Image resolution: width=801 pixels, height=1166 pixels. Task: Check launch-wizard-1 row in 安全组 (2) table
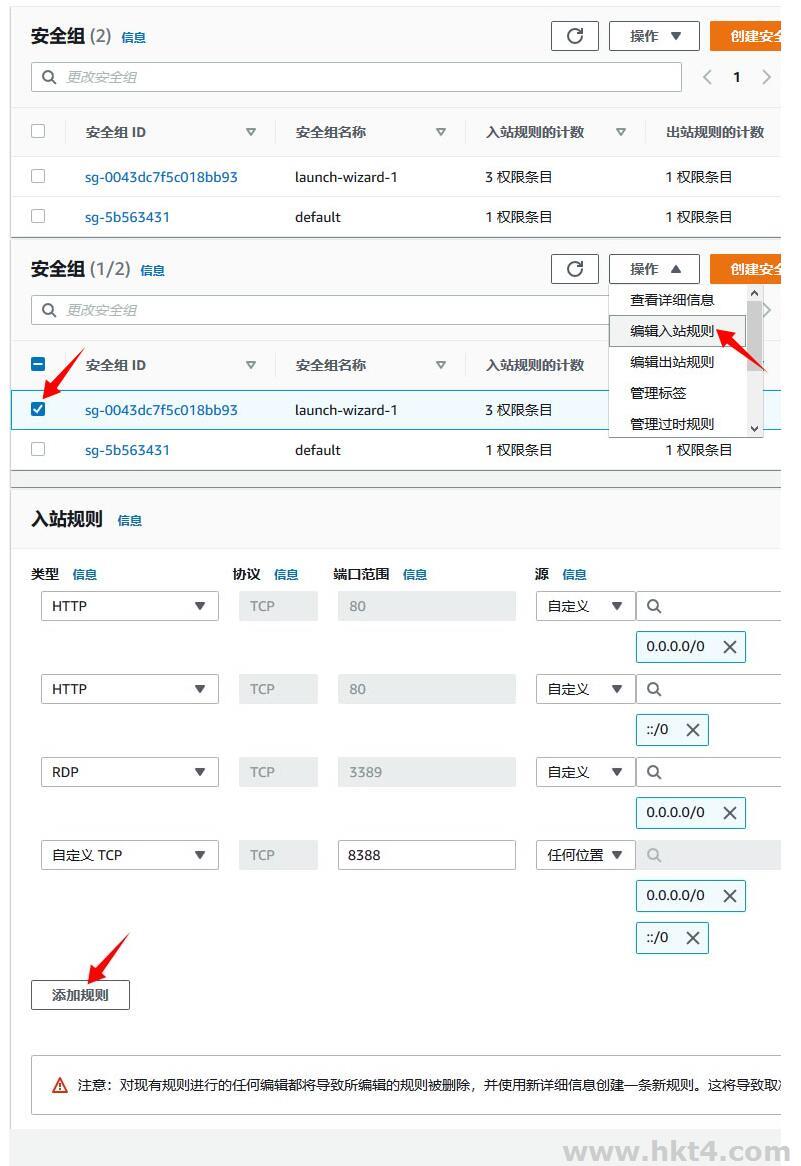point(38,175)
